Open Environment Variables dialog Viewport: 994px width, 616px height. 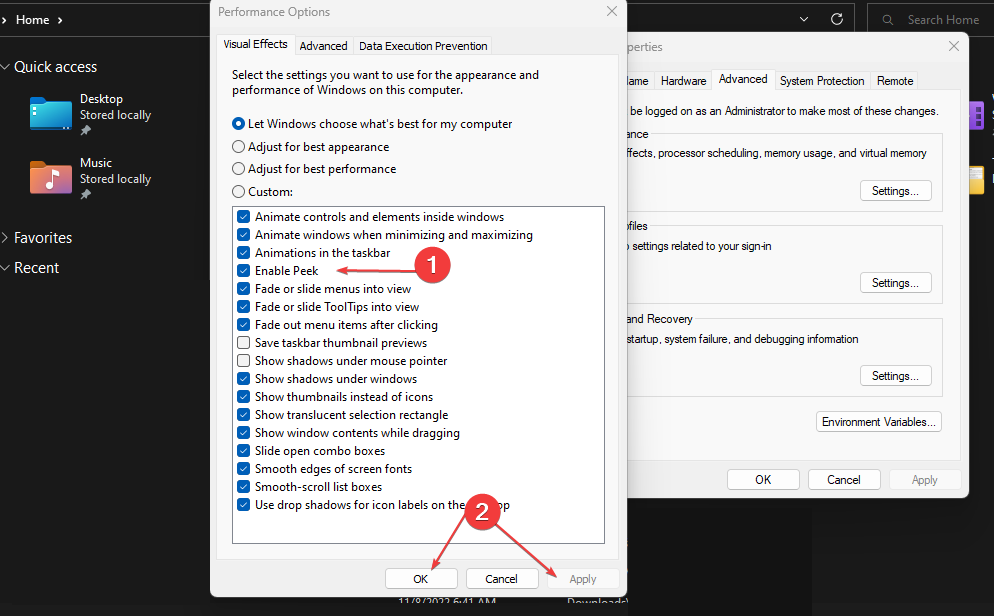pos(879,422)
